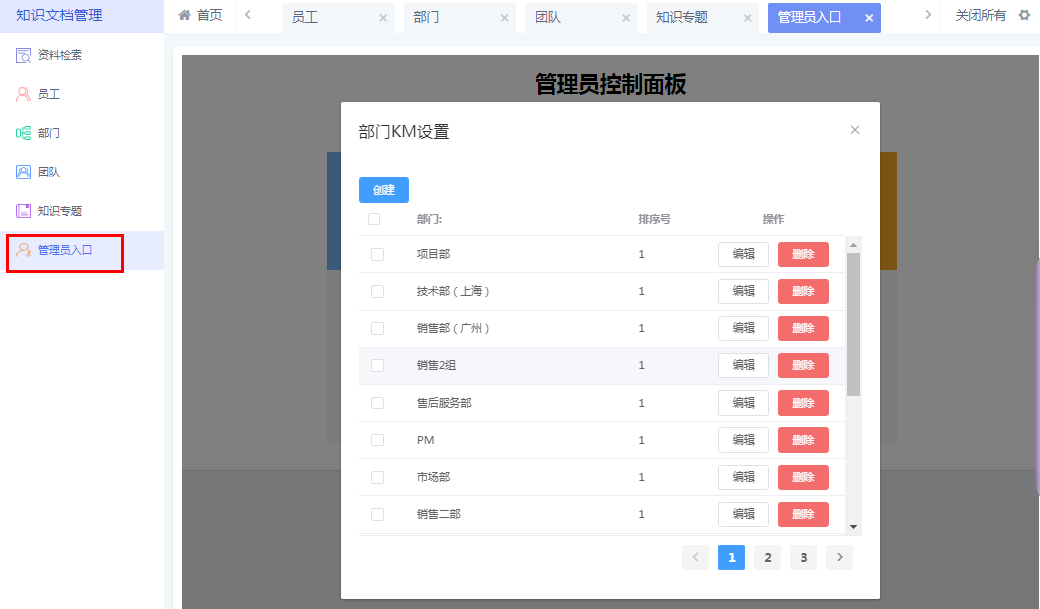Click the home icon next to 首页
This screenshot has width=1040, height=609.
click(183, 16)
